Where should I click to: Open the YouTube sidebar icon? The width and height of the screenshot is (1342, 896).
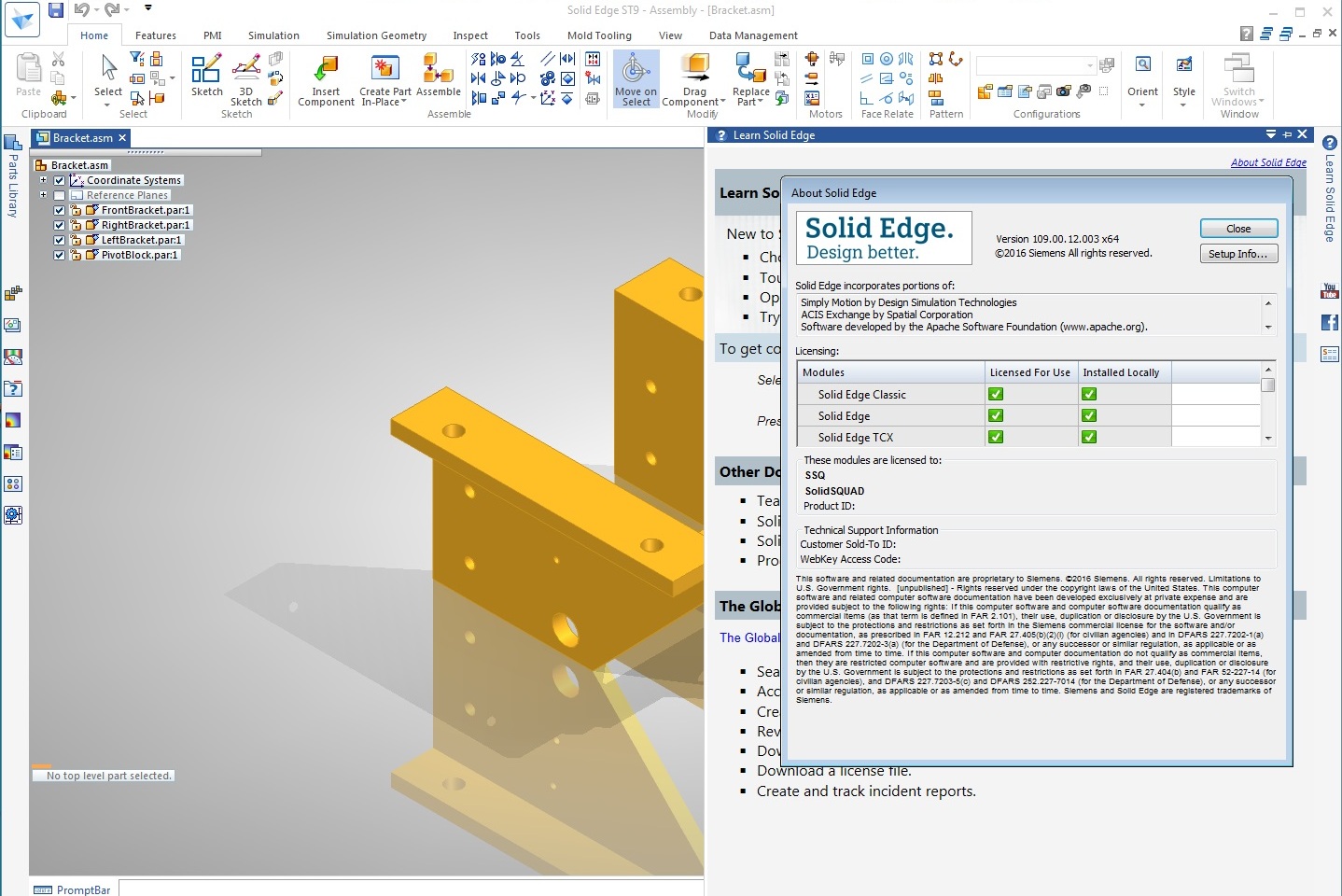click(x=1330, y=292)
